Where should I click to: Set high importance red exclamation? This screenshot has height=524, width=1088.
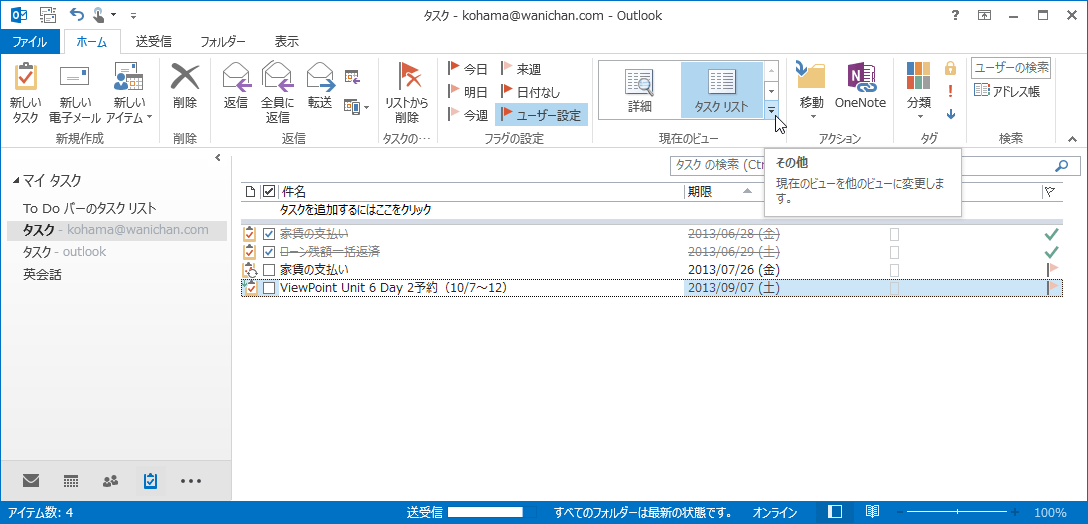tap(951, 91)
